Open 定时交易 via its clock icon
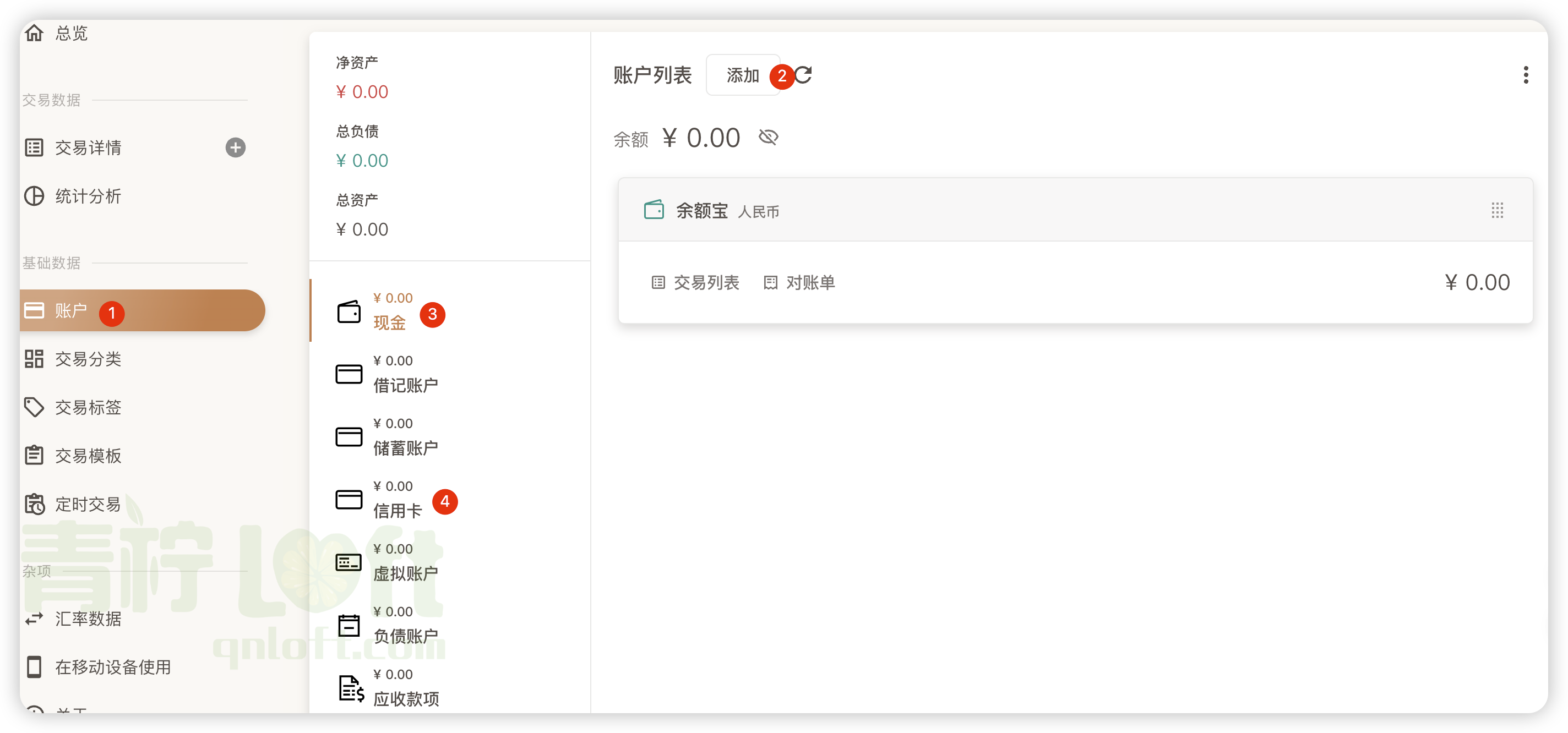 click(35, 504)
